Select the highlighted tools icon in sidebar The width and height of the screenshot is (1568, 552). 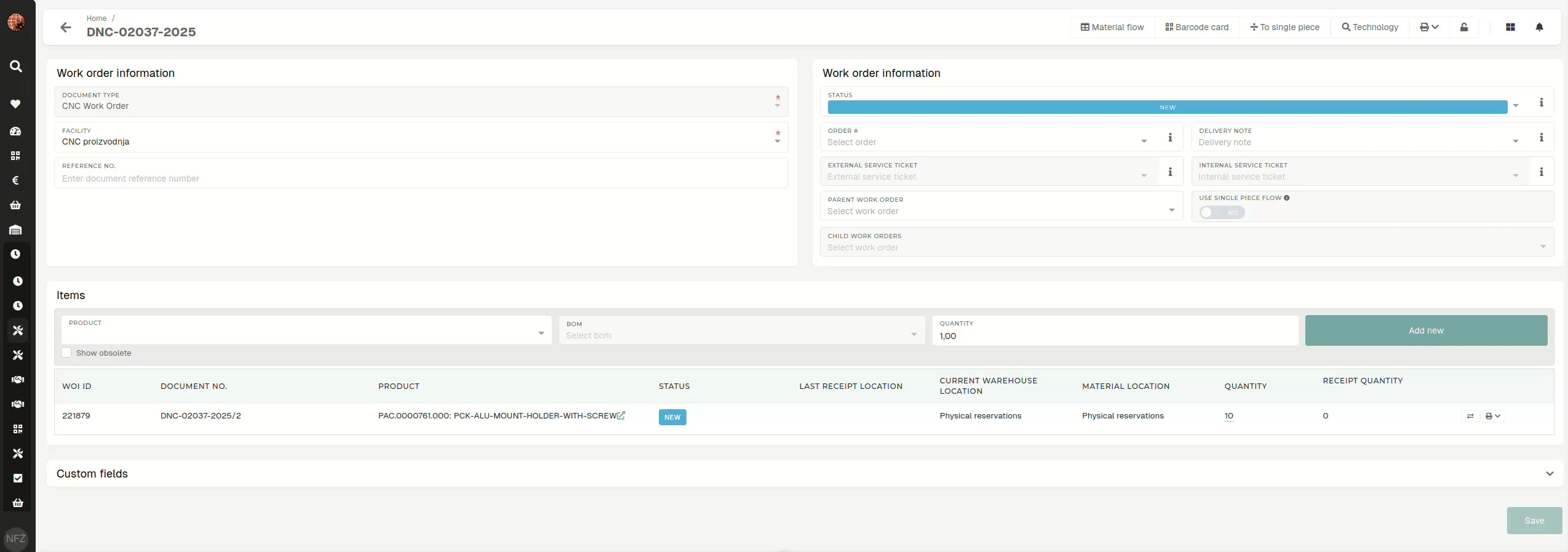(x=18, y=330)
